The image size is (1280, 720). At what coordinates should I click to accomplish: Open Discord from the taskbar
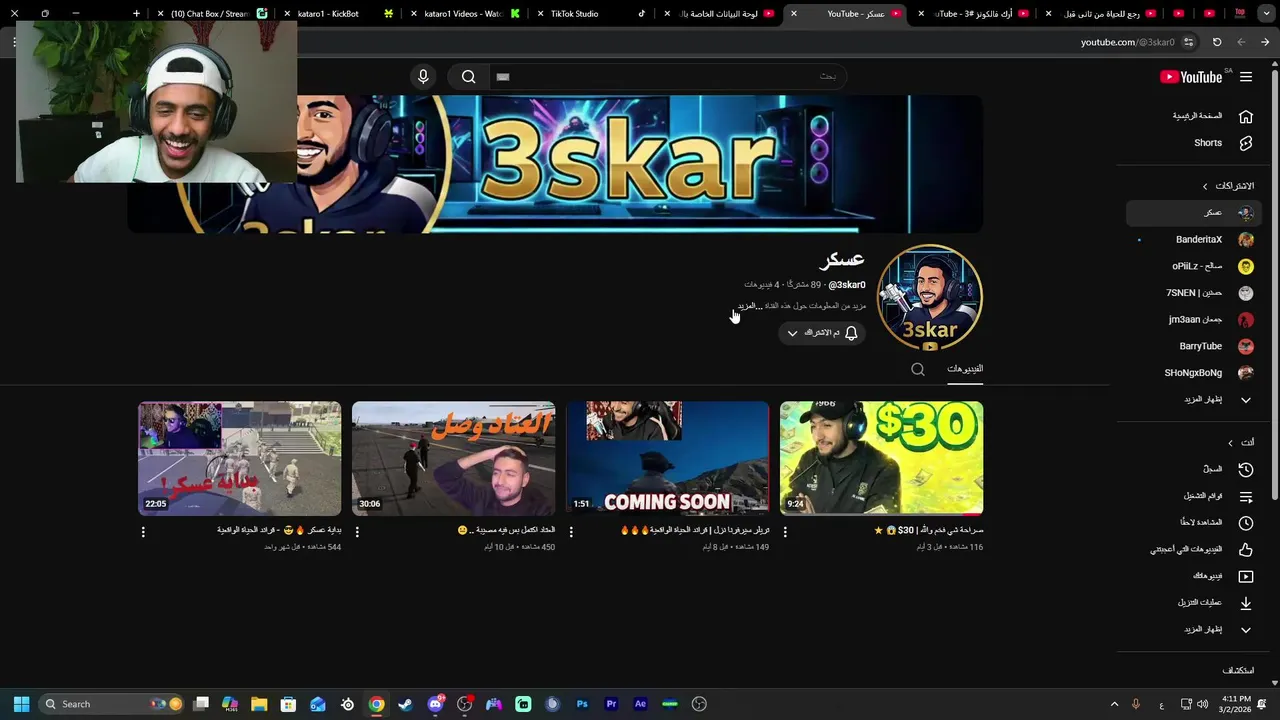pyautogui.click(x=435, y=704)
